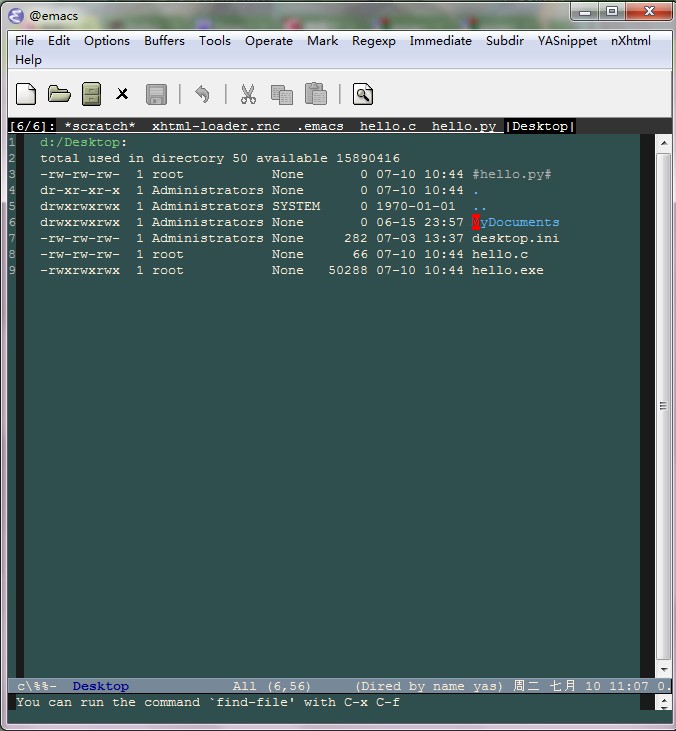Click the Search magnifier icon
Image resolution: width=676 pixels, height=731 pixels.
click(363, 94)
